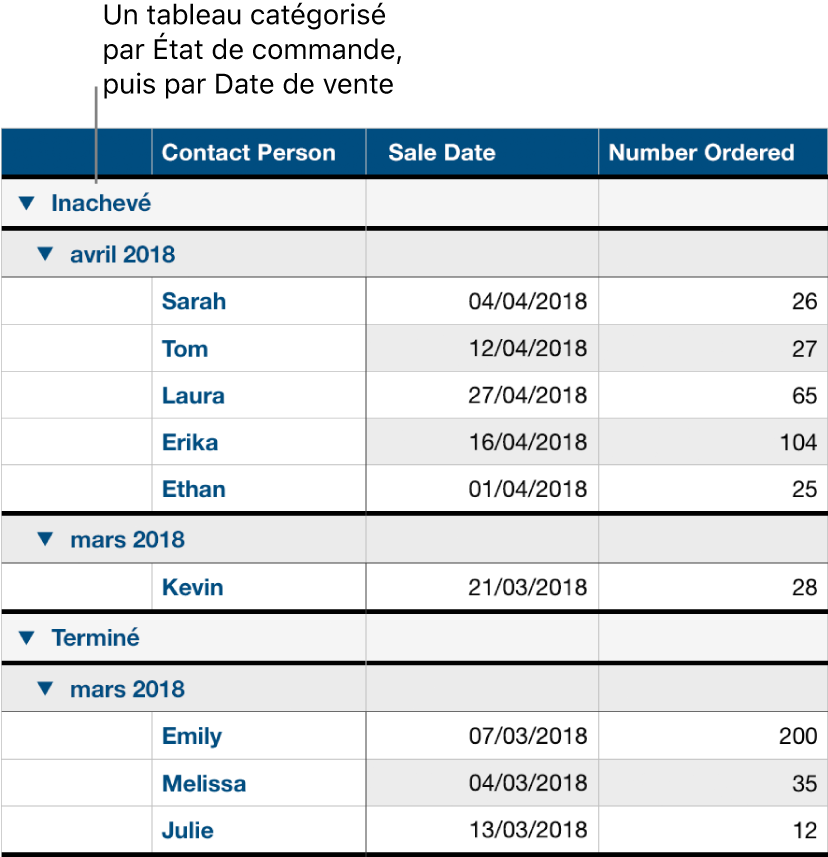Collapse the Inachevé category group

click(x=27, y=204)
